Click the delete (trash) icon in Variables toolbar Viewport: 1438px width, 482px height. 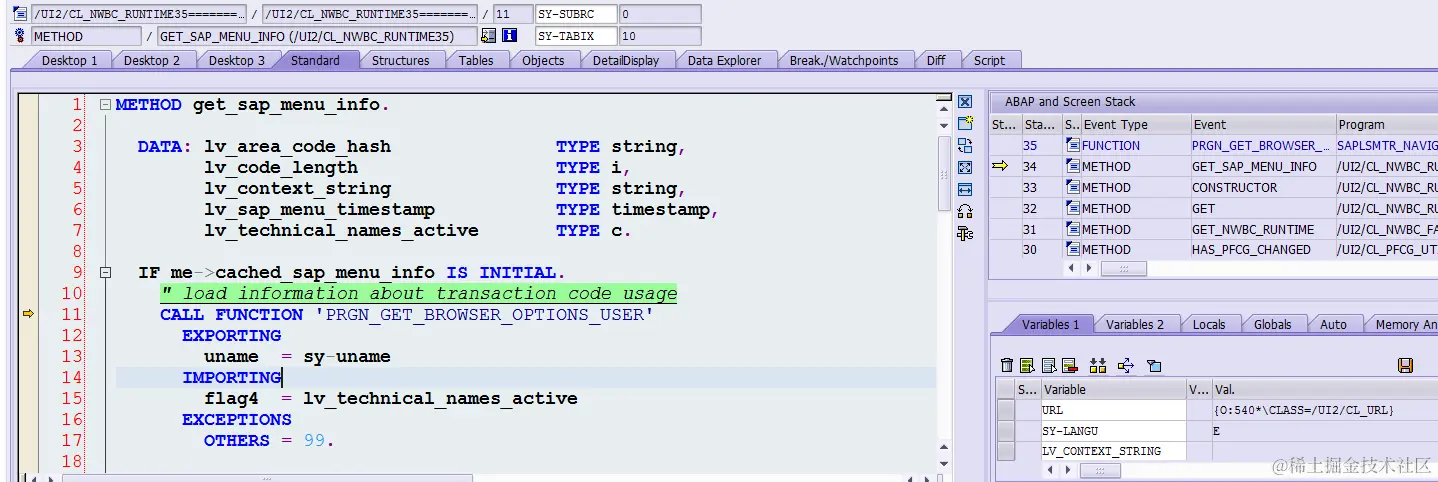(x=1007, y=366)
